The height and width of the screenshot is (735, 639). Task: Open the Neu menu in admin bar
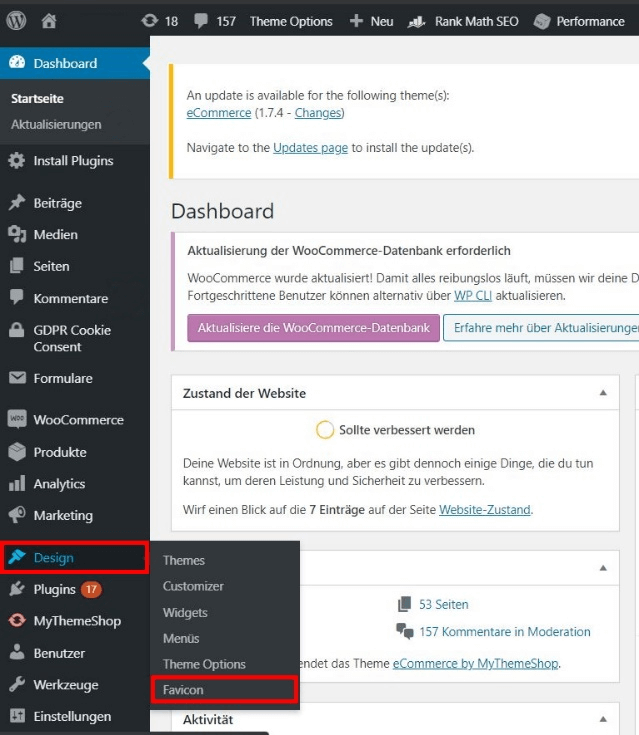[x=382, y=22]
